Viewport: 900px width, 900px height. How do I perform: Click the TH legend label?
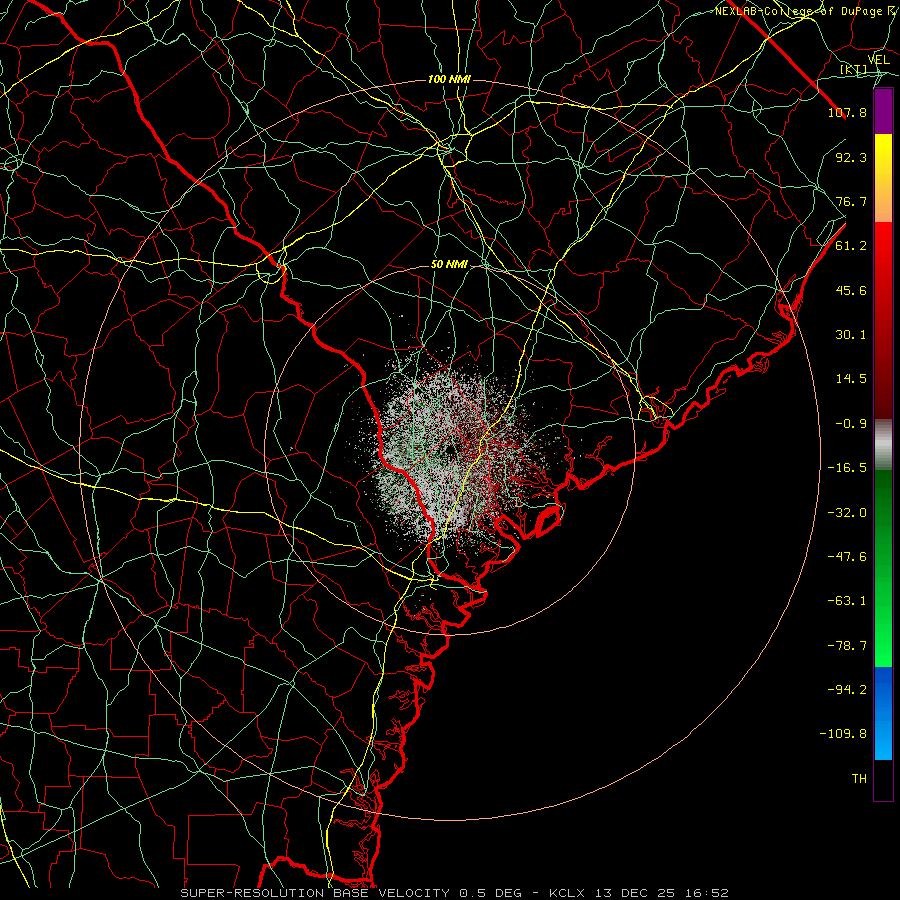point(859,779)
